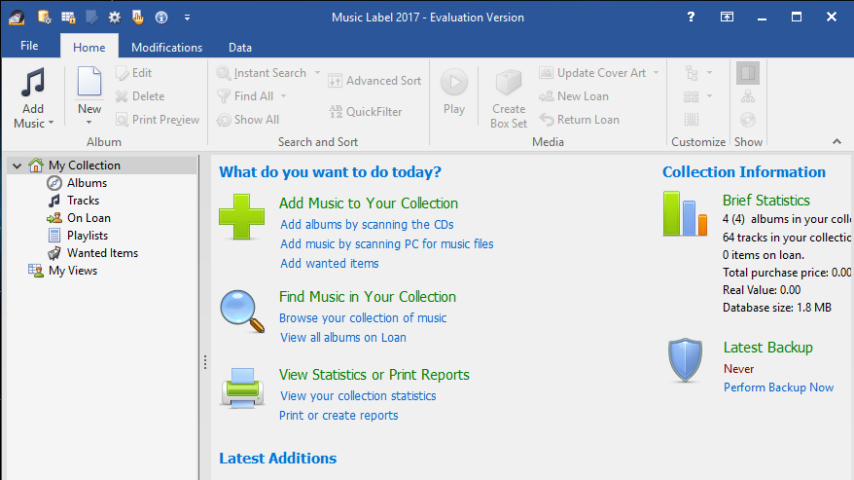The image size is (854, 480).
Task: Click Add wanted items link
Action: [x=330, y=264]
